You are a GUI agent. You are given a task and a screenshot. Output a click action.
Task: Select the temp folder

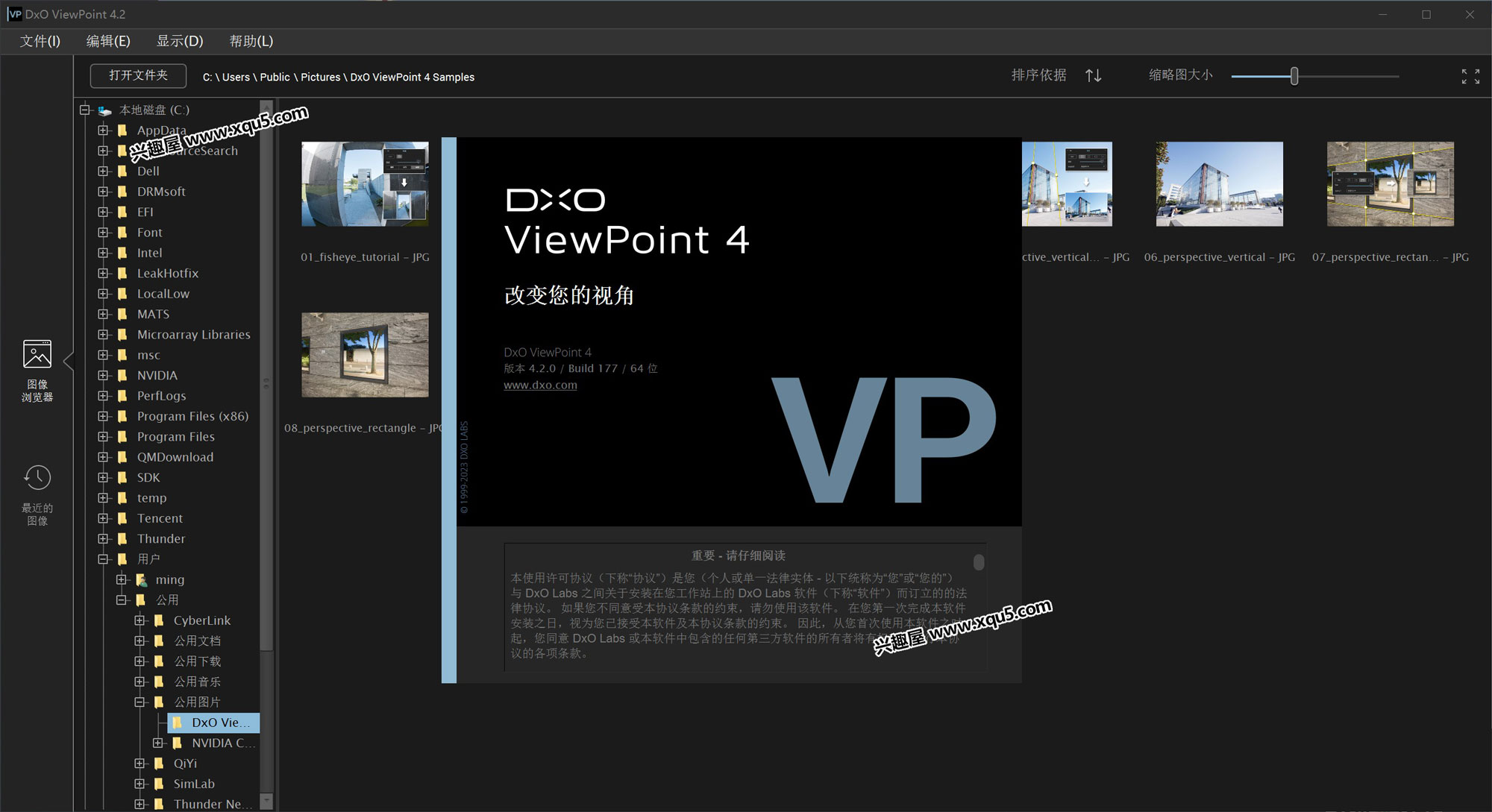[151, 498]
